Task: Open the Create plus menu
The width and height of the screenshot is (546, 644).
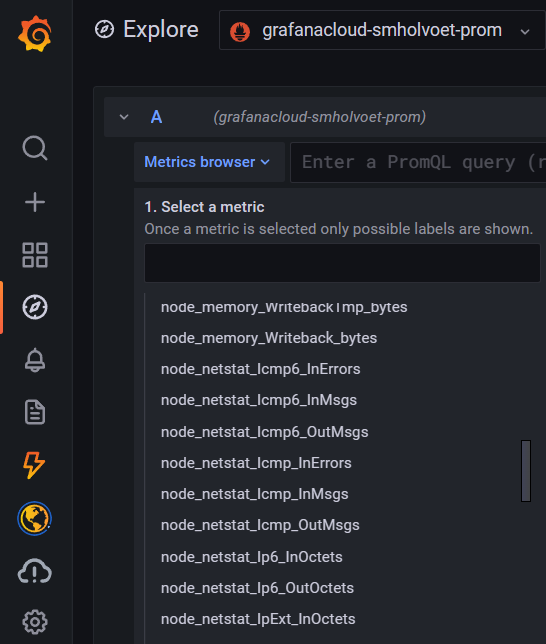Action: pos(35,202)
